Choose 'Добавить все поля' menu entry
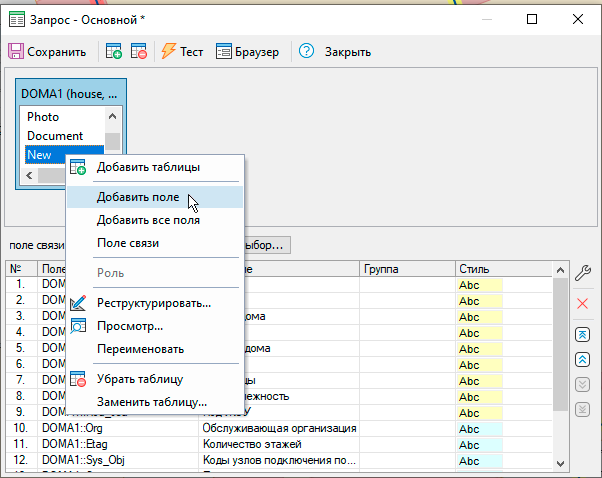The width and height of the screenshot is (602, 478). (x=148, y=220)
